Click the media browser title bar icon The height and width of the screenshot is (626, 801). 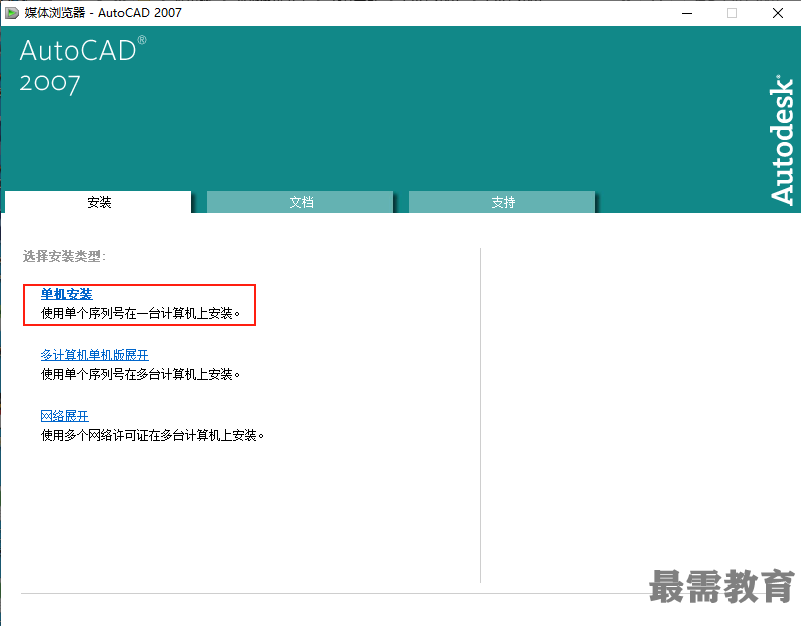[12, 13]
